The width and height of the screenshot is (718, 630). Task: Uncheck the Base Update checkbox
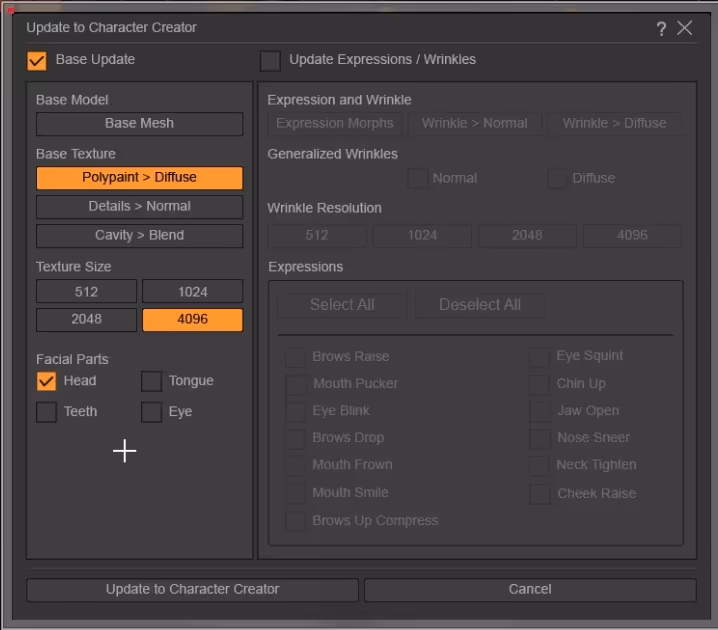click(x=37, y=60)
